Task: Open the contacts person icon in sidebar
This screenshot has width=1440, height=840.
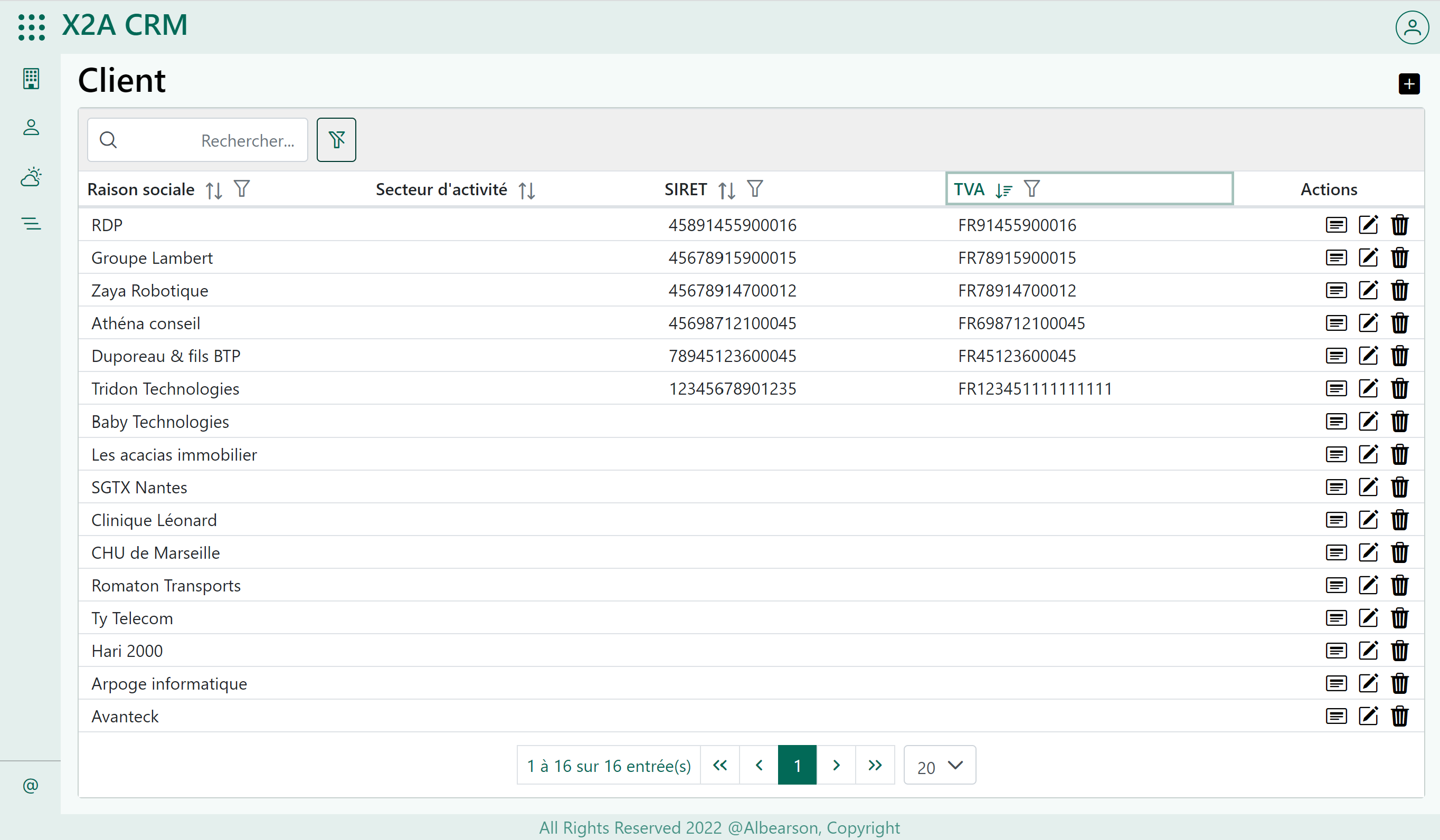Action: click(x=31, y=127)
